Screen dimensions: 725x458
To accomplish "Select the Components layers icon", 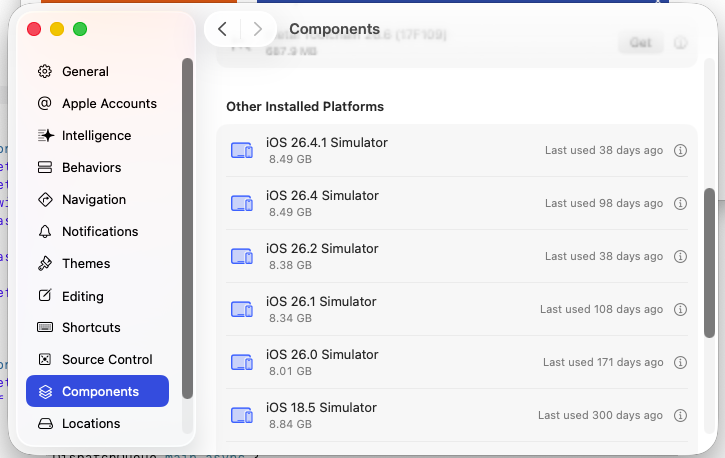I will (x=45, y=391).
